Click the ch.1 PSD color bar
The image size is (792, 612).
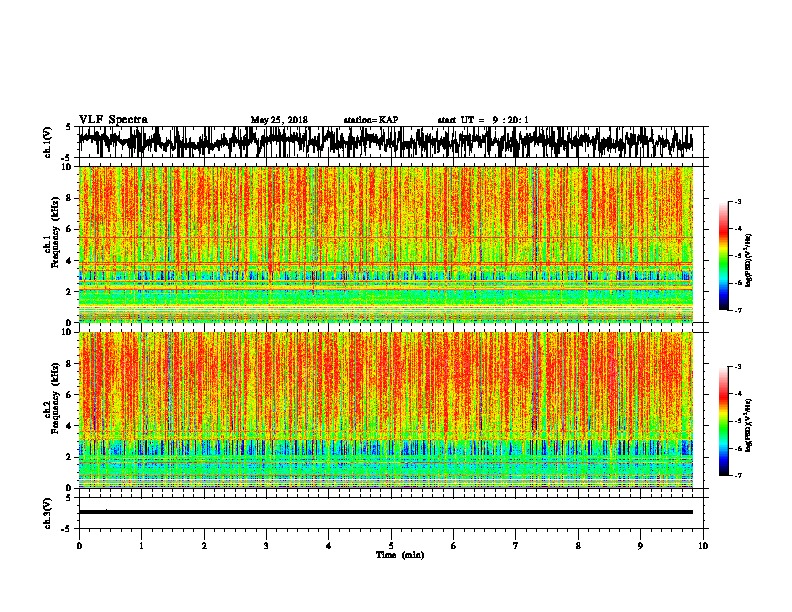tap(724, 256)
